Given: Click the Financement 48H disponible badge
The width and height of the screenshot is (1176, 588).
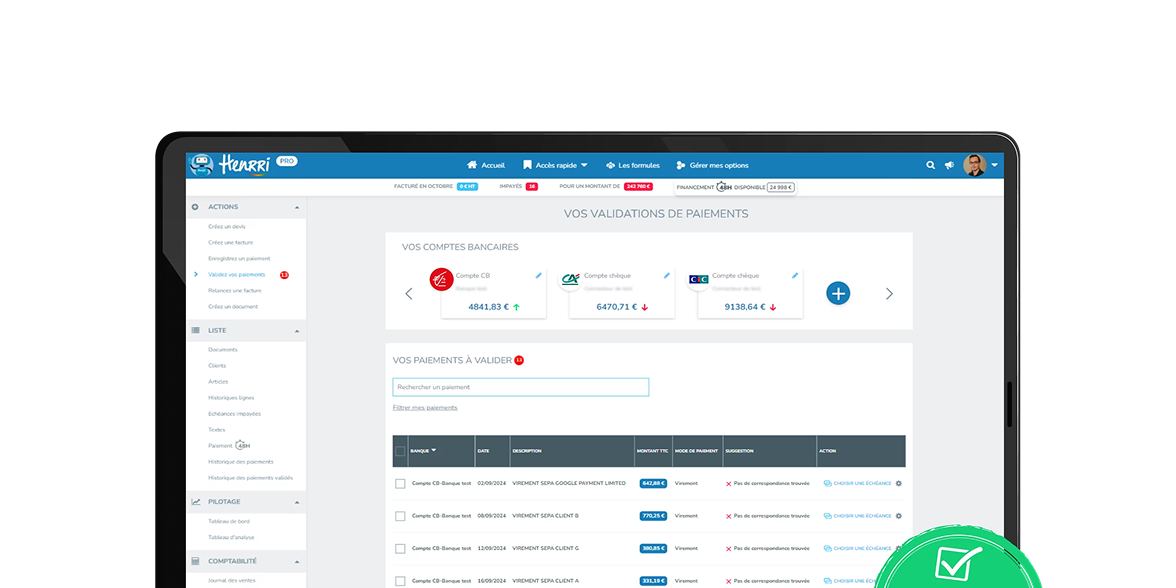Looking at the screenshot, I should pyautogui.click(x=735, y=187).
